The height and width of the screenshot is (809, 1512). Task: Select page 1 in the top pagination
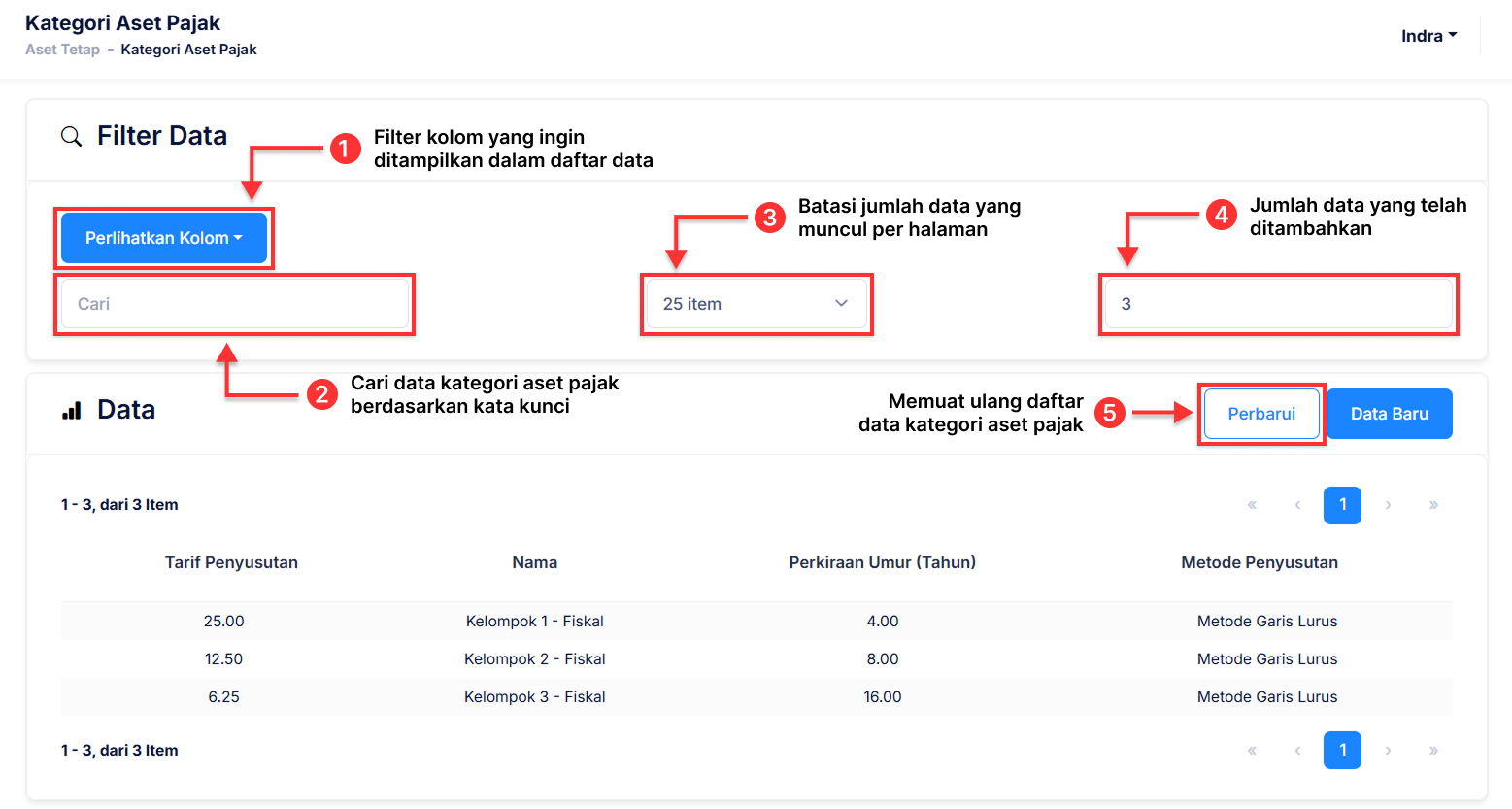(x=1342, y=505)
